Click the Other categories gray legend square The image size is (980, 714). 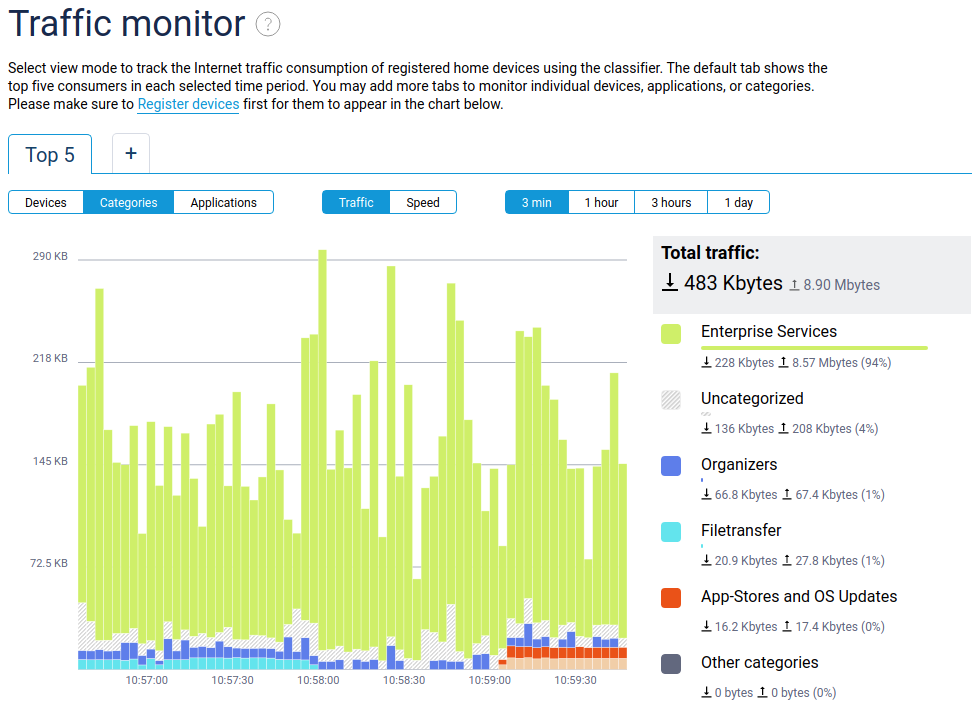pyautogui.click(x=671, y=664)
